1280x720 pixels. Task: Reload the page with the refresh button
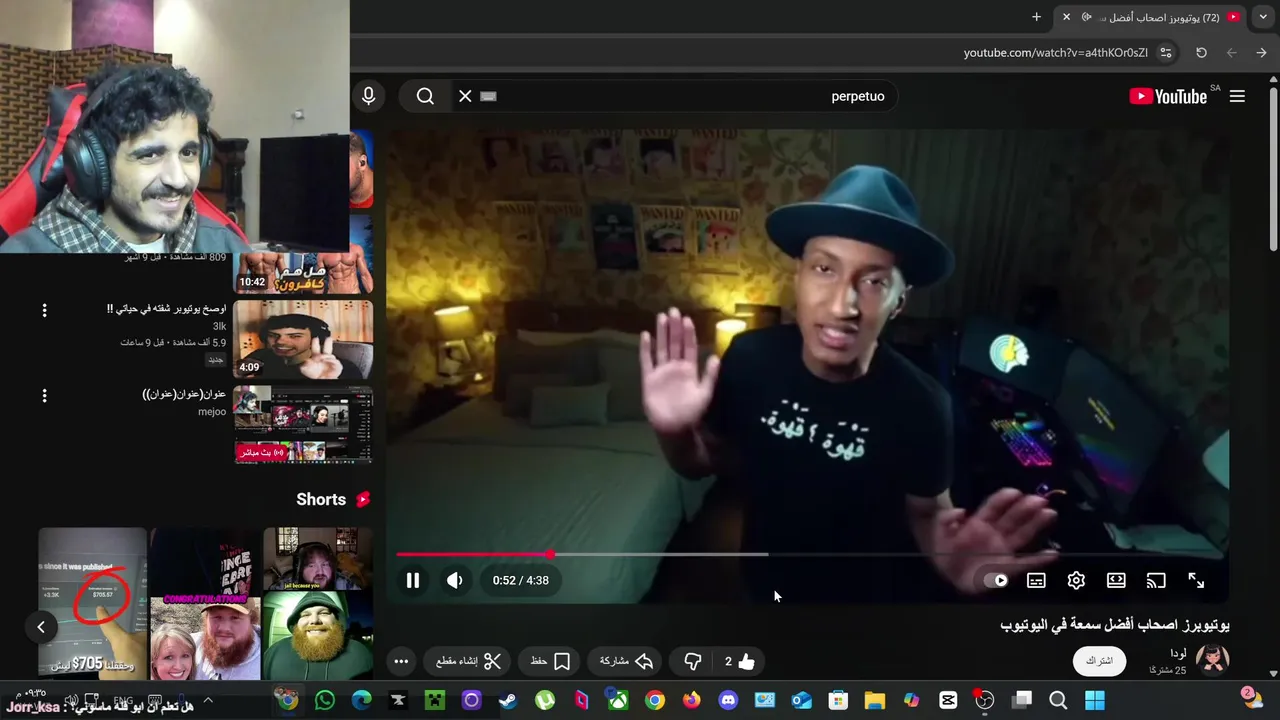click(1201, 52)
